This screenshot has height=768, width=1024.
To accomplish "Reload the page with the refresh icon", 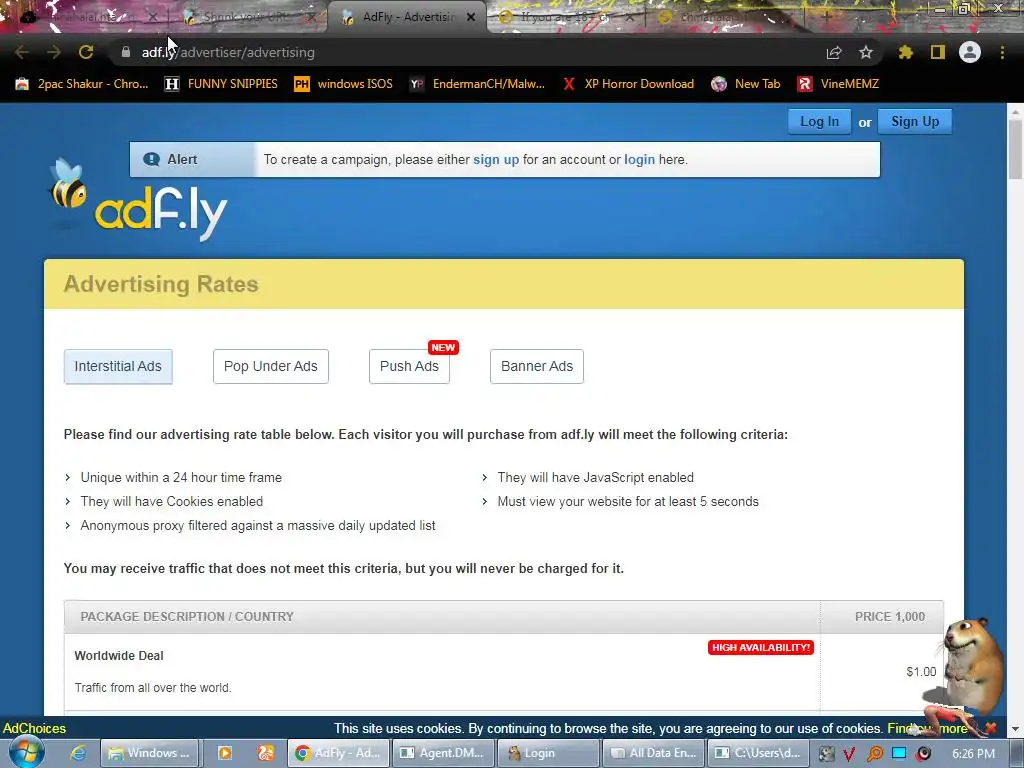I will tap(86, 52).
